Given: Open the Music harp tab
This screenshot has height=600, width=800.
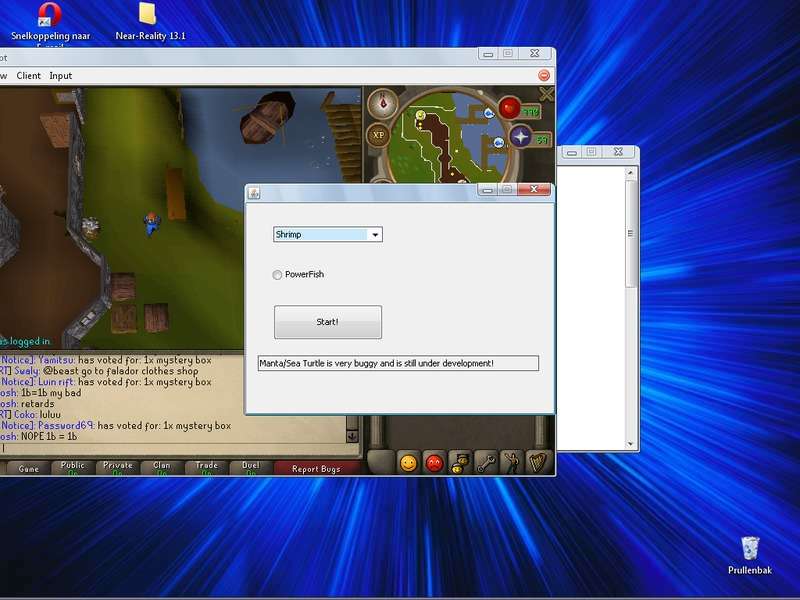Looking at the screenshot, I should [x=536, y=463].
